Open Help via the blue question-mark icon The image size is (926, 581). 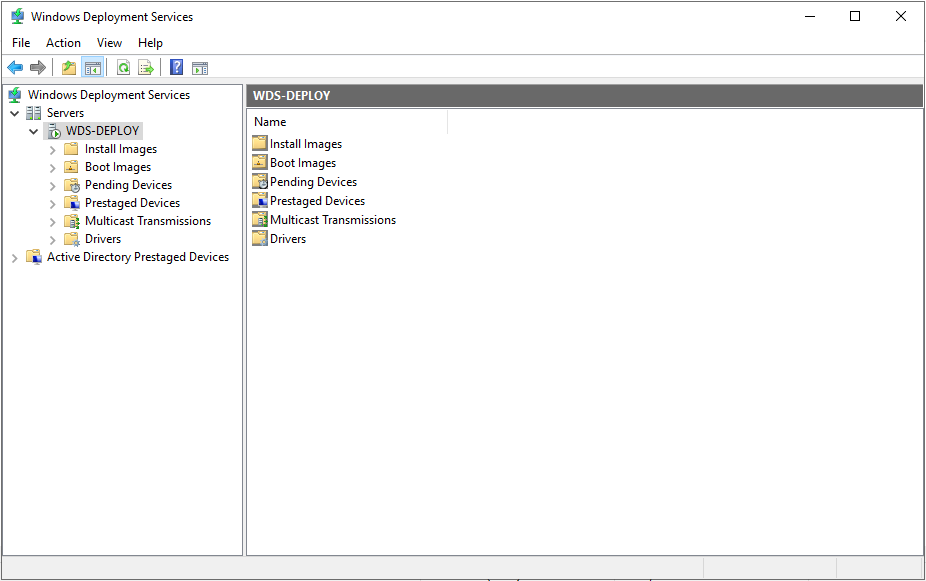tap(177, 67)
